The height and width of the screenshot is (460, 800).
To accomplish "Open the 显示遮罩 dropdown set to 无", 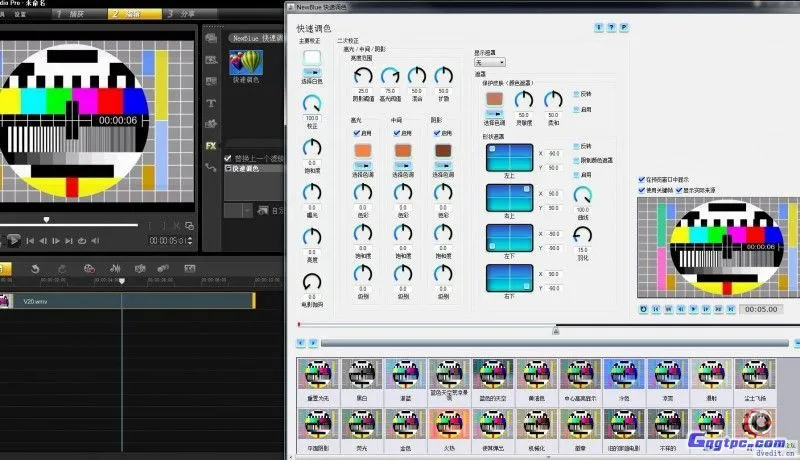I will click(x=489, y=62).
